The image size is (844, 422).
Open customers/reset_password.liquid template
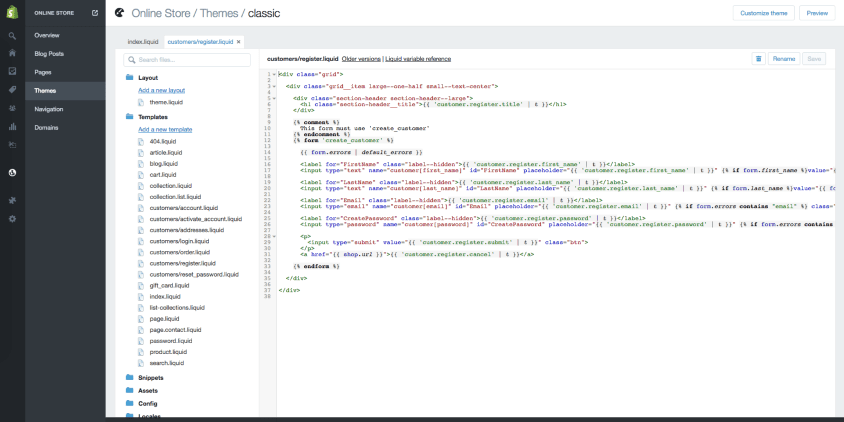click(194, 275)
